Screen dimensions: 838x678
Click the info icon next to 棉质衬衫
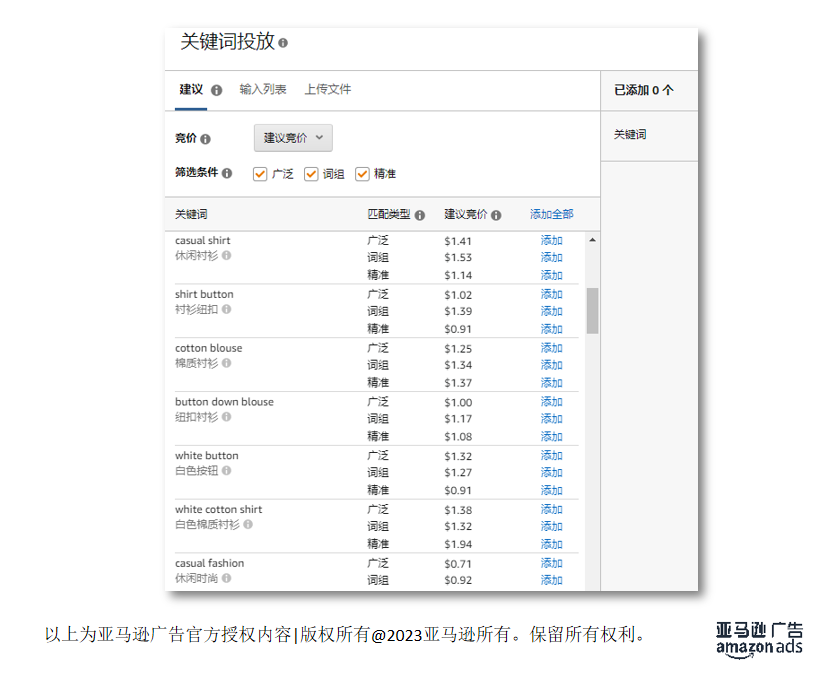(x=229, y=364)
